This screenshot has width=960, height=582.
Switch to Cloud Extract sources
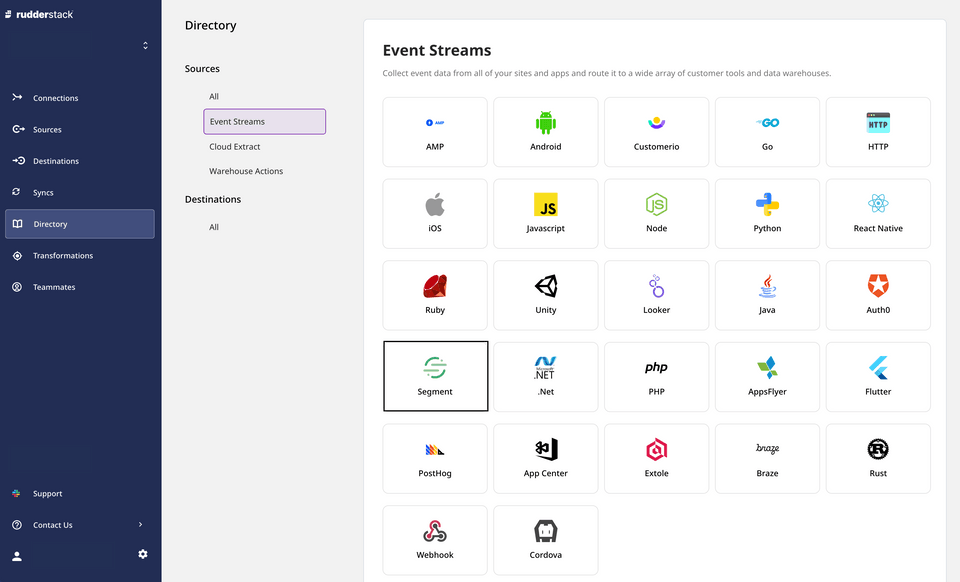(235, 147)
